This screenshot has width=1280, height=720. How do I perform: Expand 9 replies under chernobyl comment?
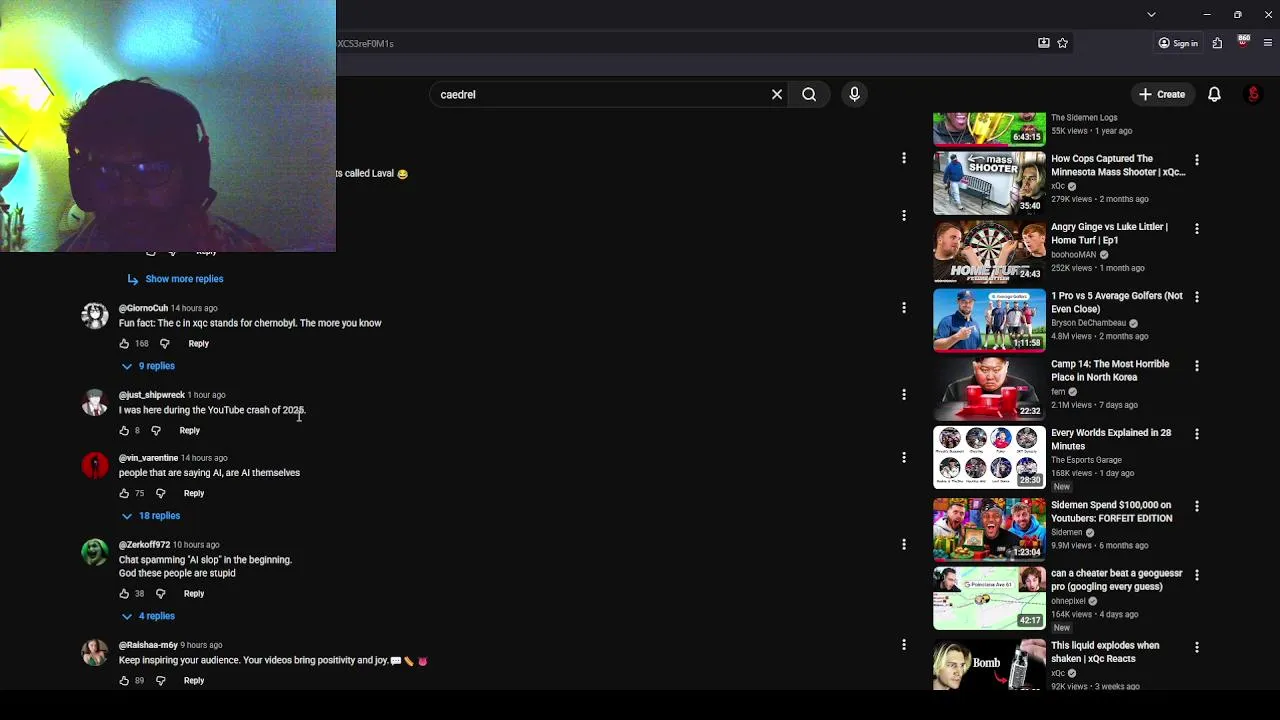(148, 366)
